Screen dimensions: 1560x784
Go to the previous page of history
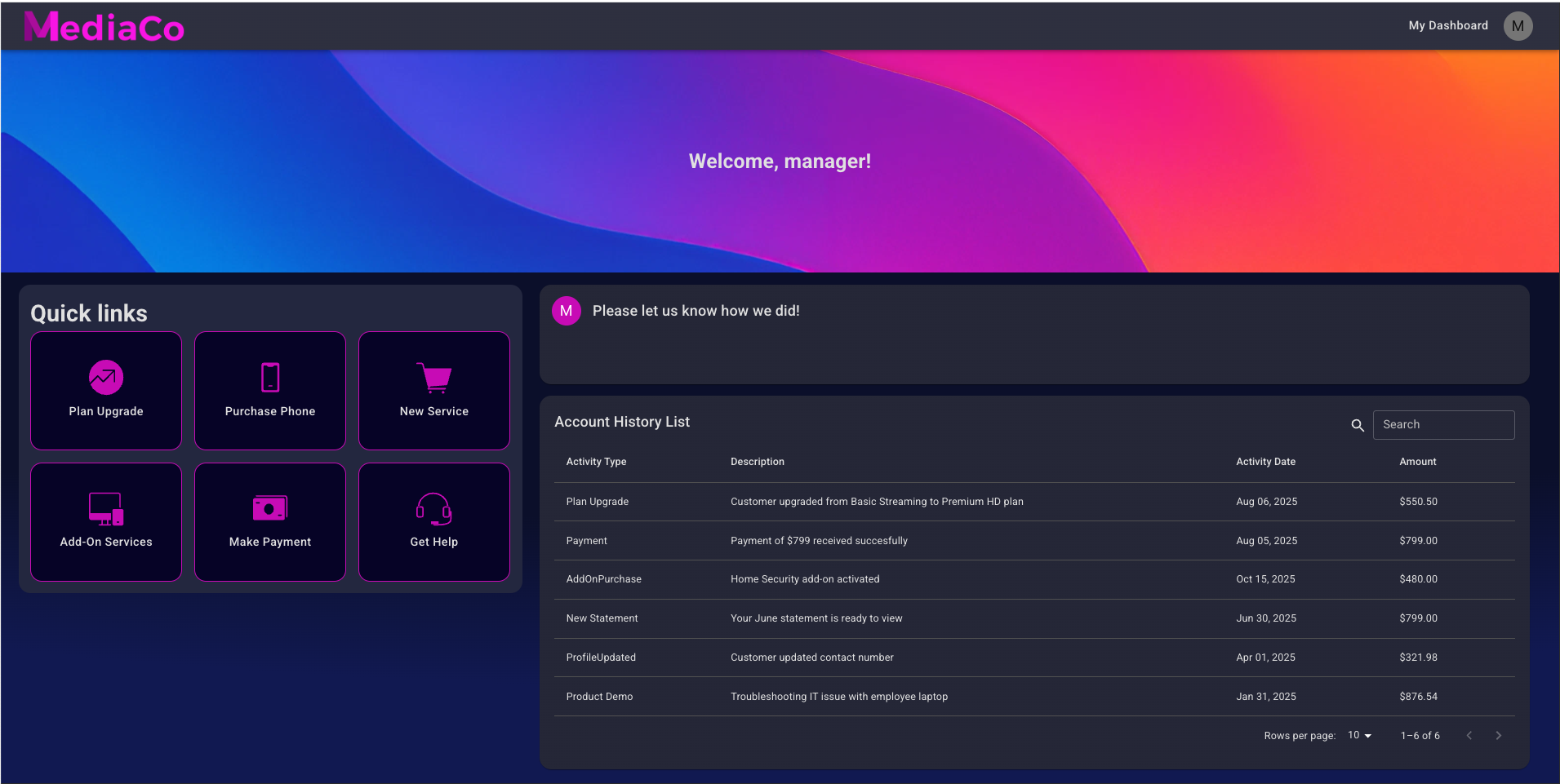1469,736
